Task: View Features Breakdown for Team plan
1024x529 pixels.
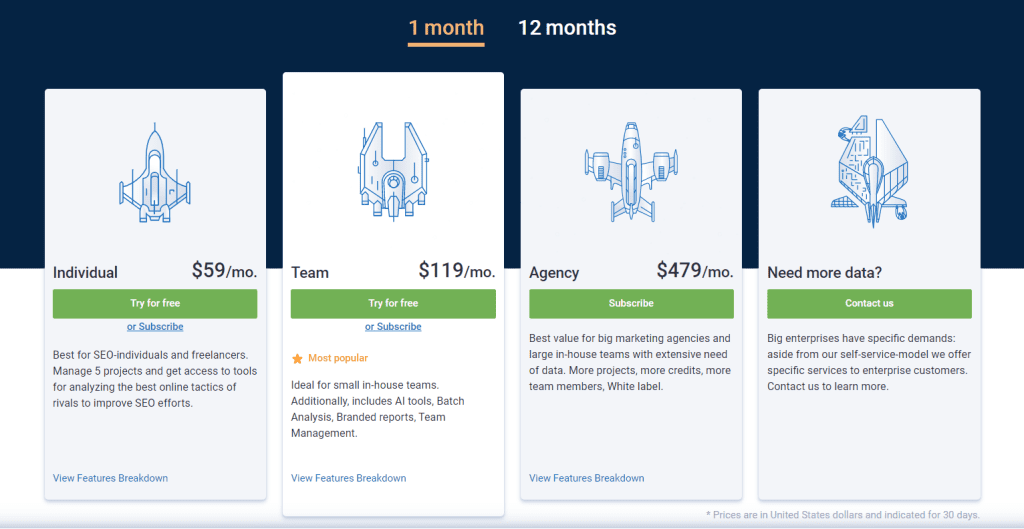Action: pyautogui.click(x=349, y=478)
